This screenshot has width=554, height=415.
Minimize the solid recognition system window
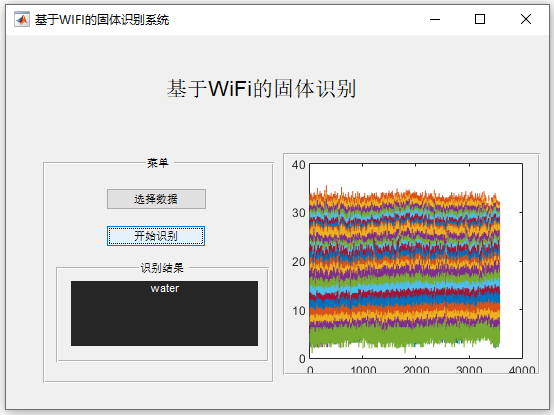tap(435, 19)
